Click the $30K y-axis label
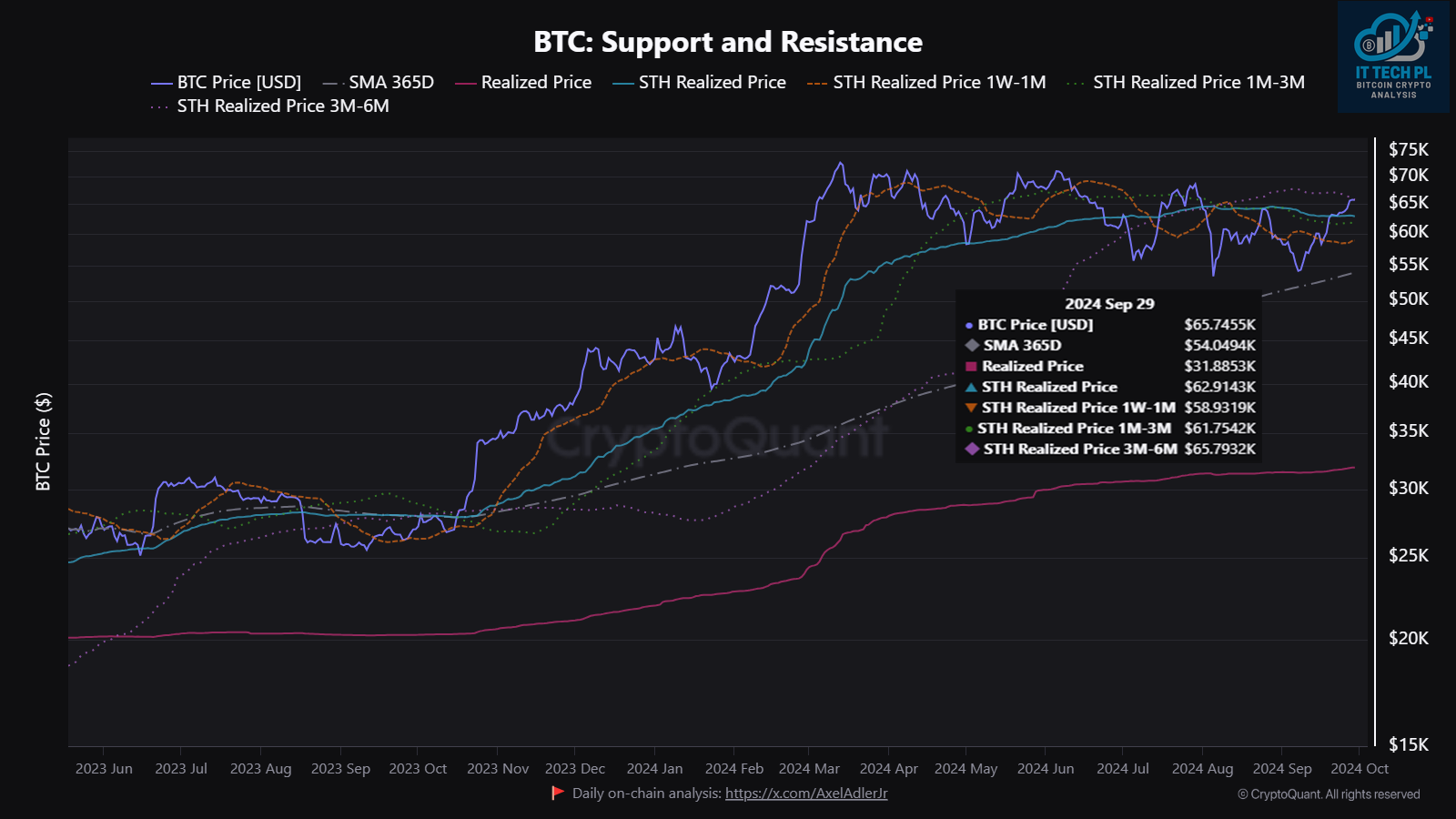The image size is (1456, 819). click(1409, 488)
